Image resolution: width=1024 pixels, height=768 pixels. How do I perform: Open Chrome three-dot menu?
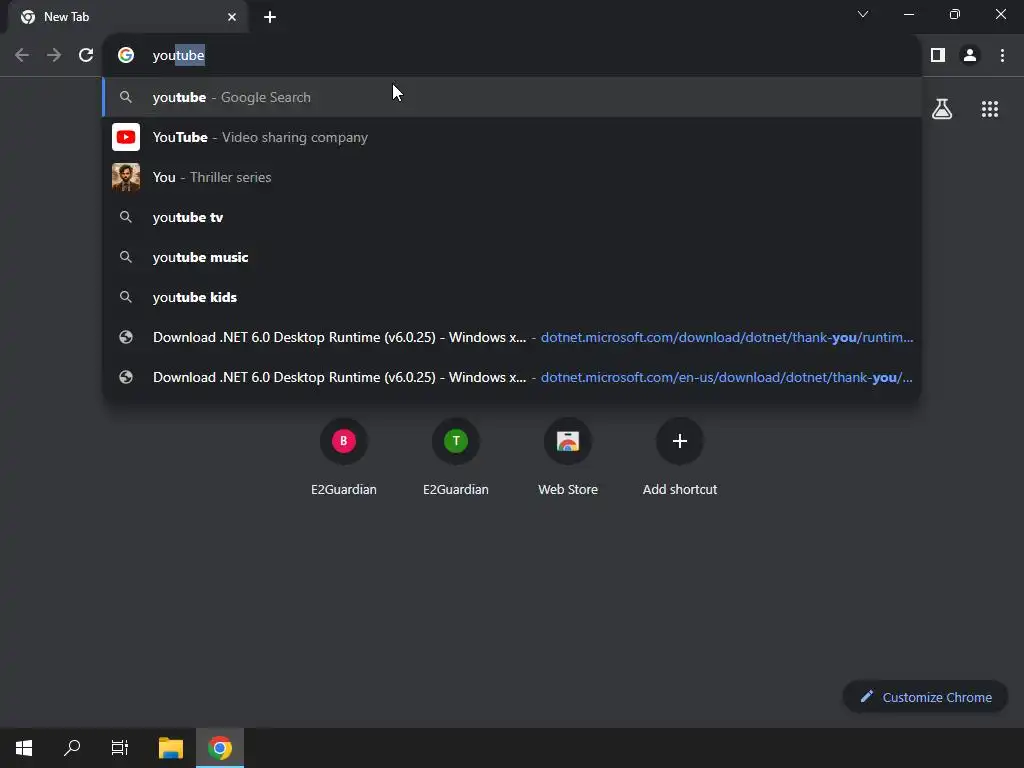click(x=1002, y=56)
